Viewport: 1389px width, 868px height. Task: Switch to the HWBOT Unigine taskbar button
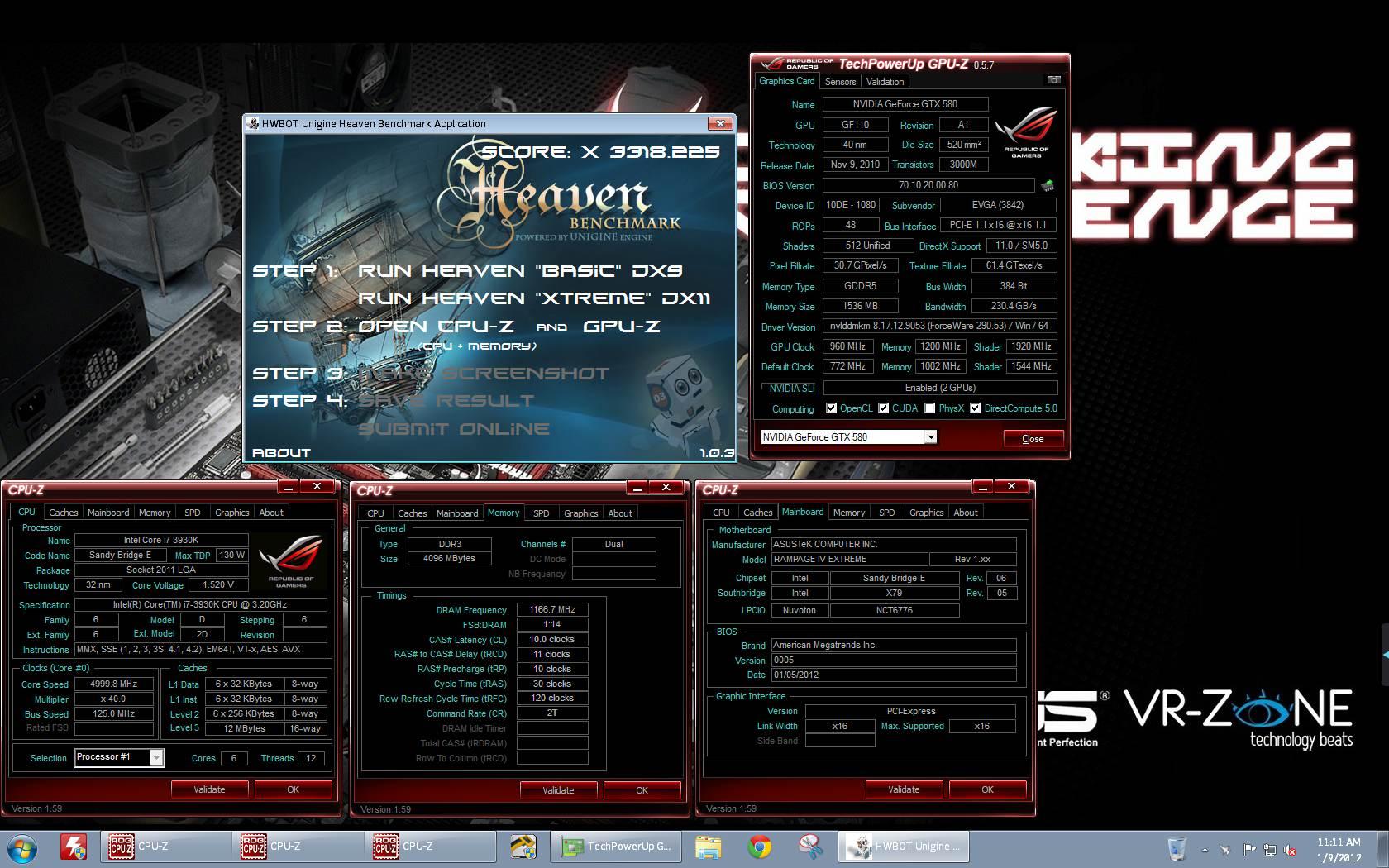(x=904, y=847)
